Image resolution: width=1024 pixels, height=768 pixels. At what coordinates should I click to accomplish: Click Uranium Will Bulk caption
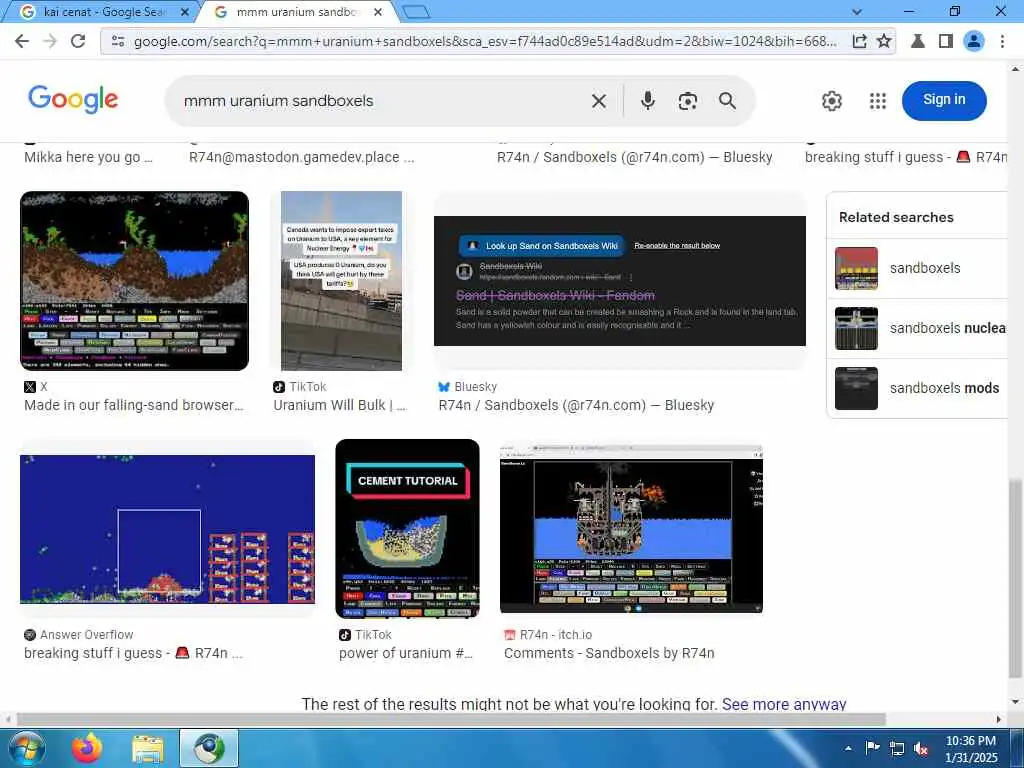click(340, 405)
